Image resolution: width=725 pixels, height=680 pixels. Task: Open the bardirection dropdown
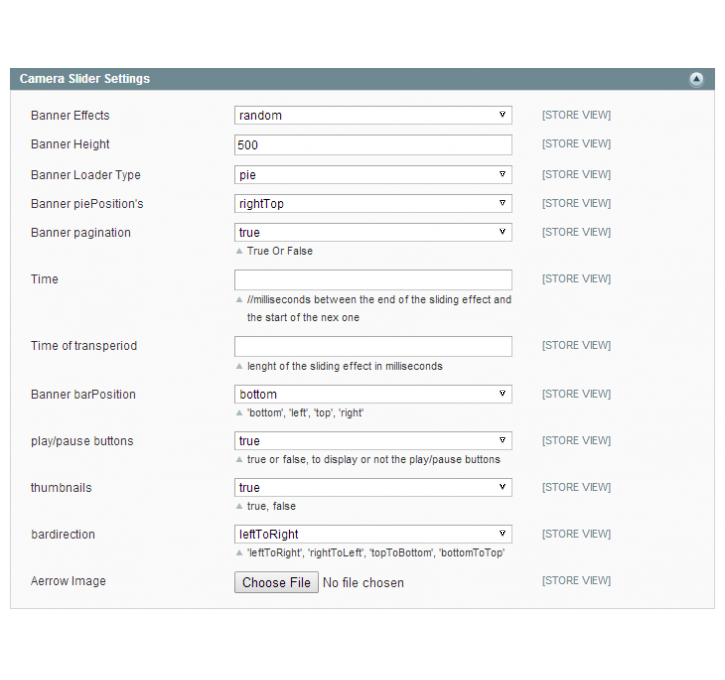pyautogui.click(x=373, y=534)
